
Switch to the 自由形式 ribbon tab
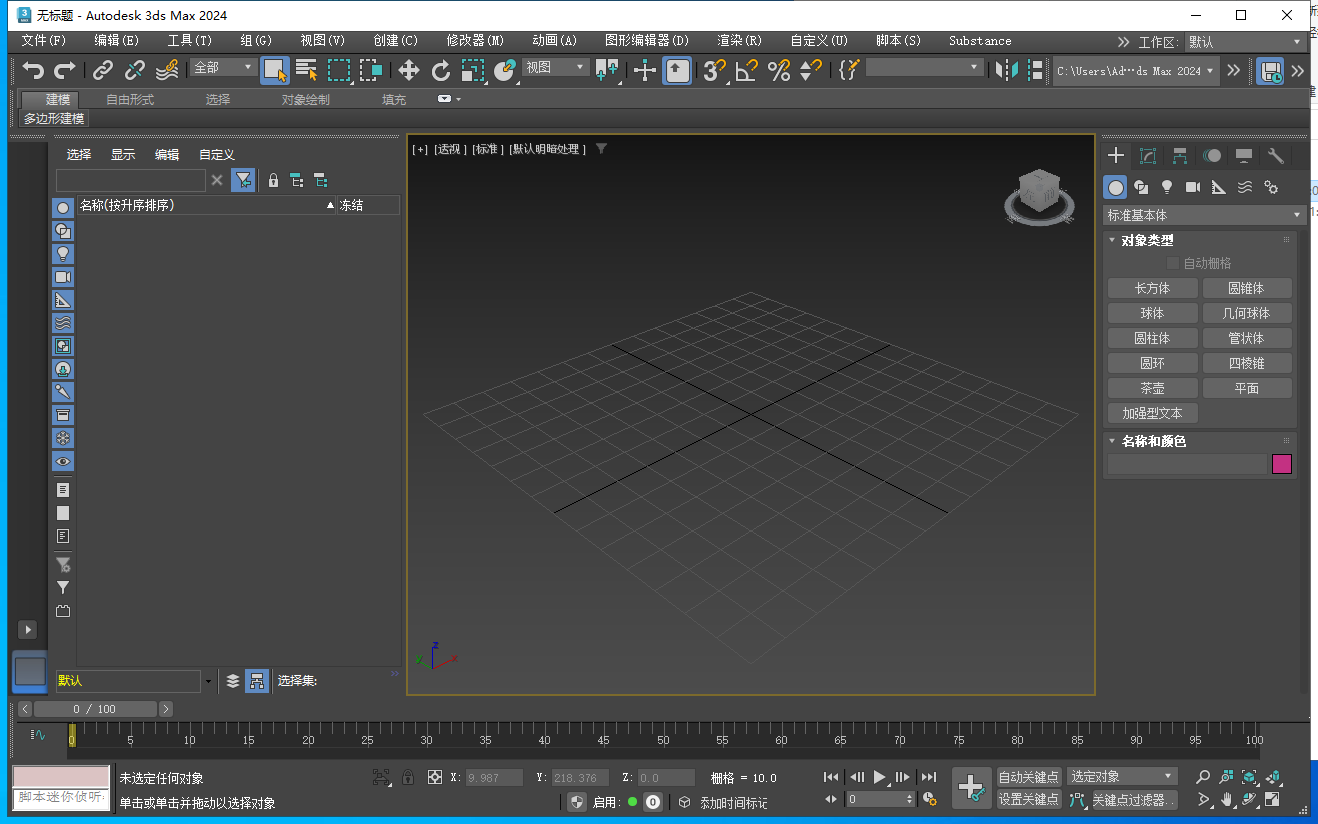130,100
